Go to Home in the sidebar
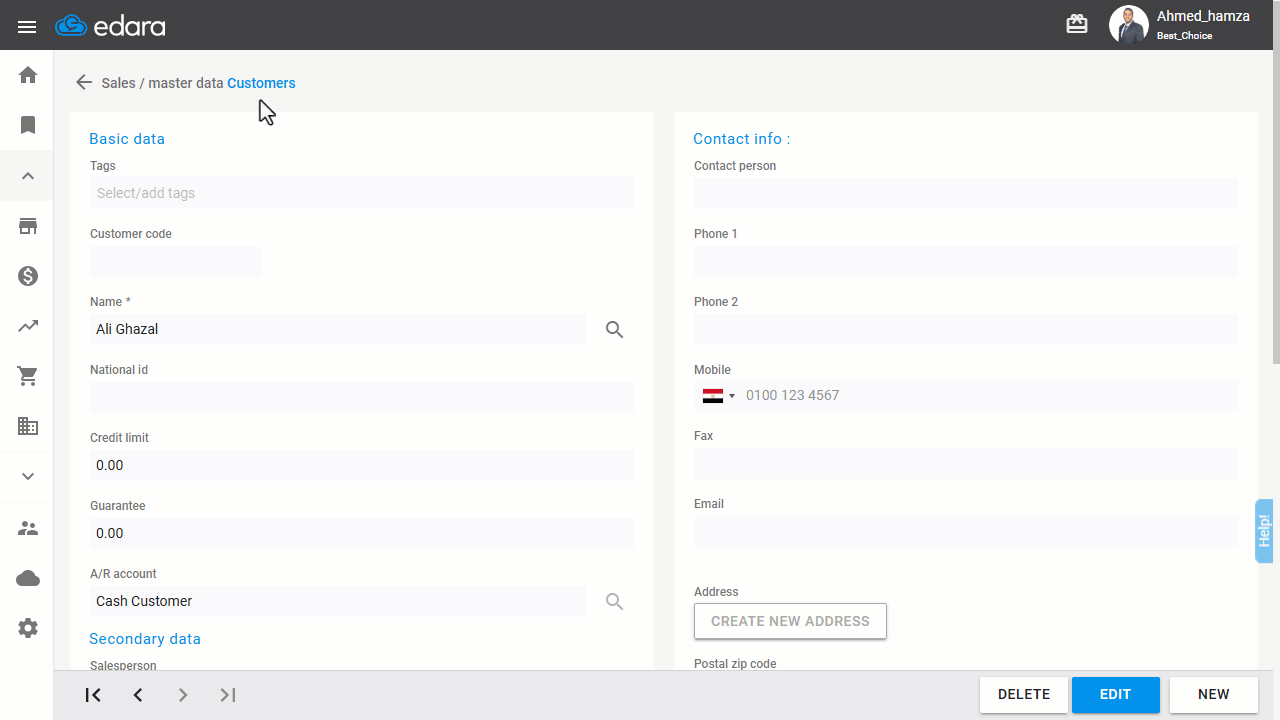 28,75
